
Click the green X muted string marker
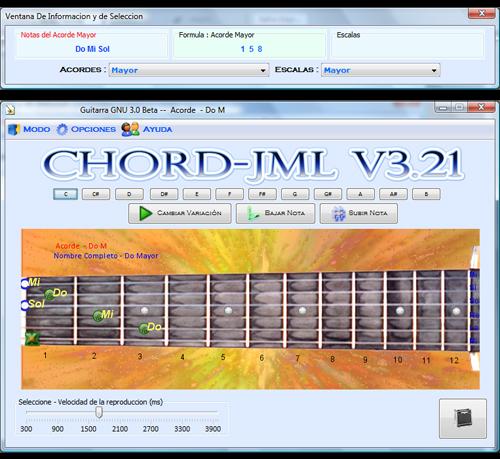[32, 338]
